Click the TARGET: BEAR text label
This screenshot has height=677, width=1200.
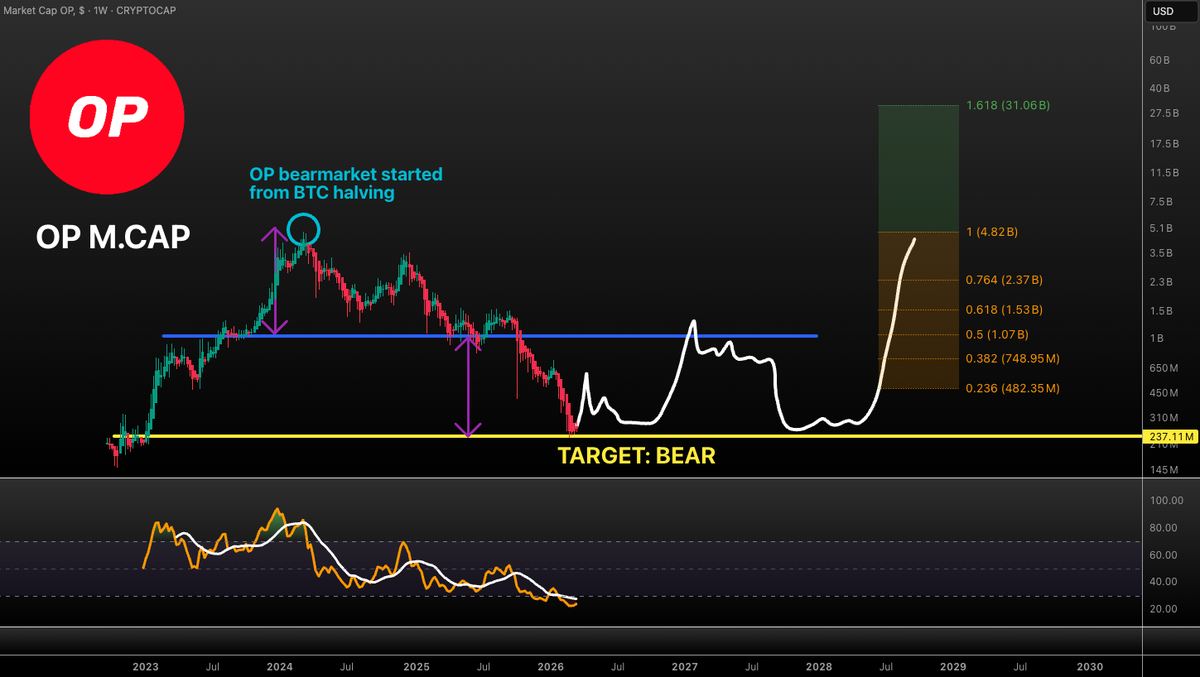coord(637,455)
